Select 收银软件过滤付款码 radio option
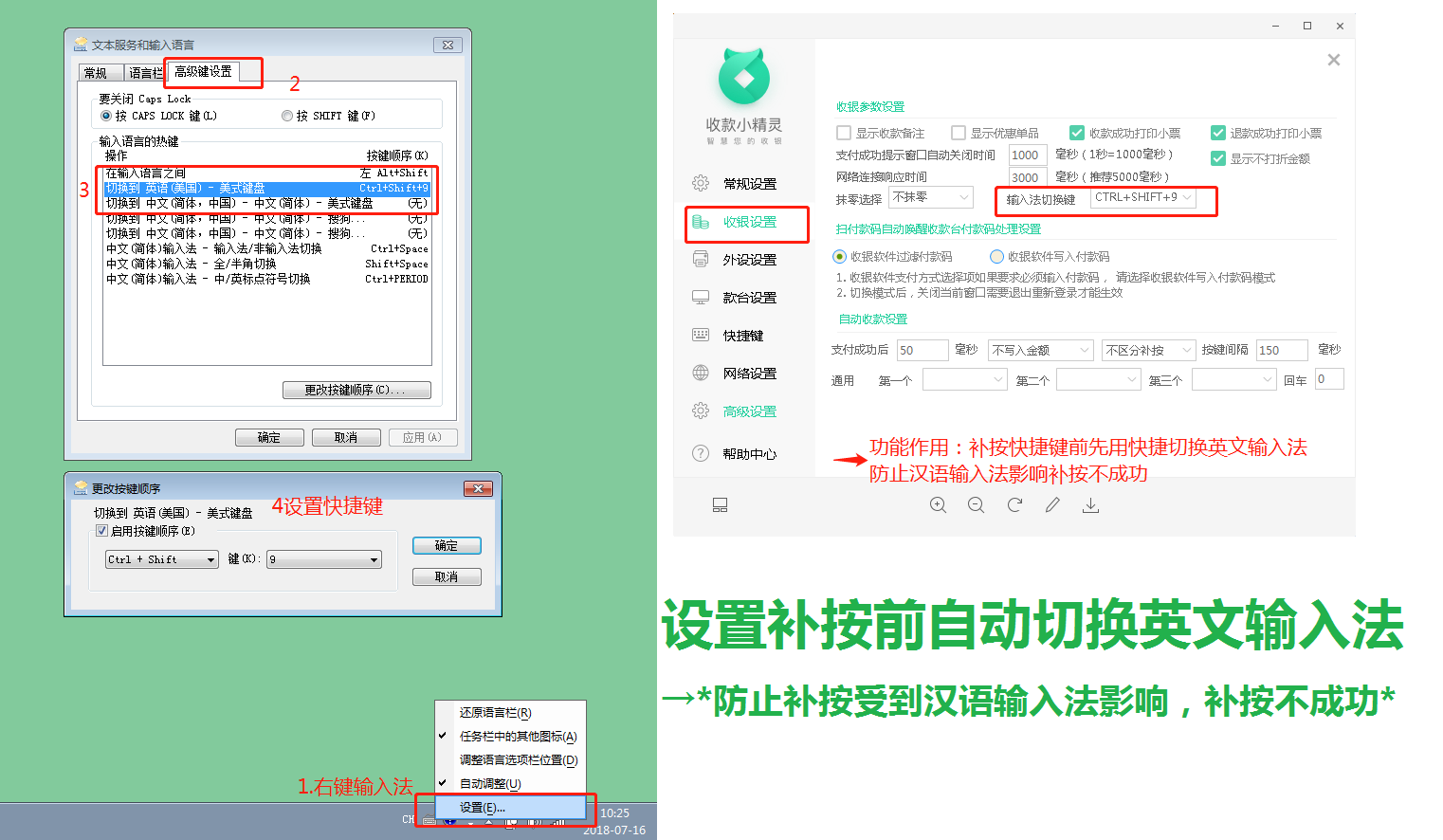 tap(839, 256)
